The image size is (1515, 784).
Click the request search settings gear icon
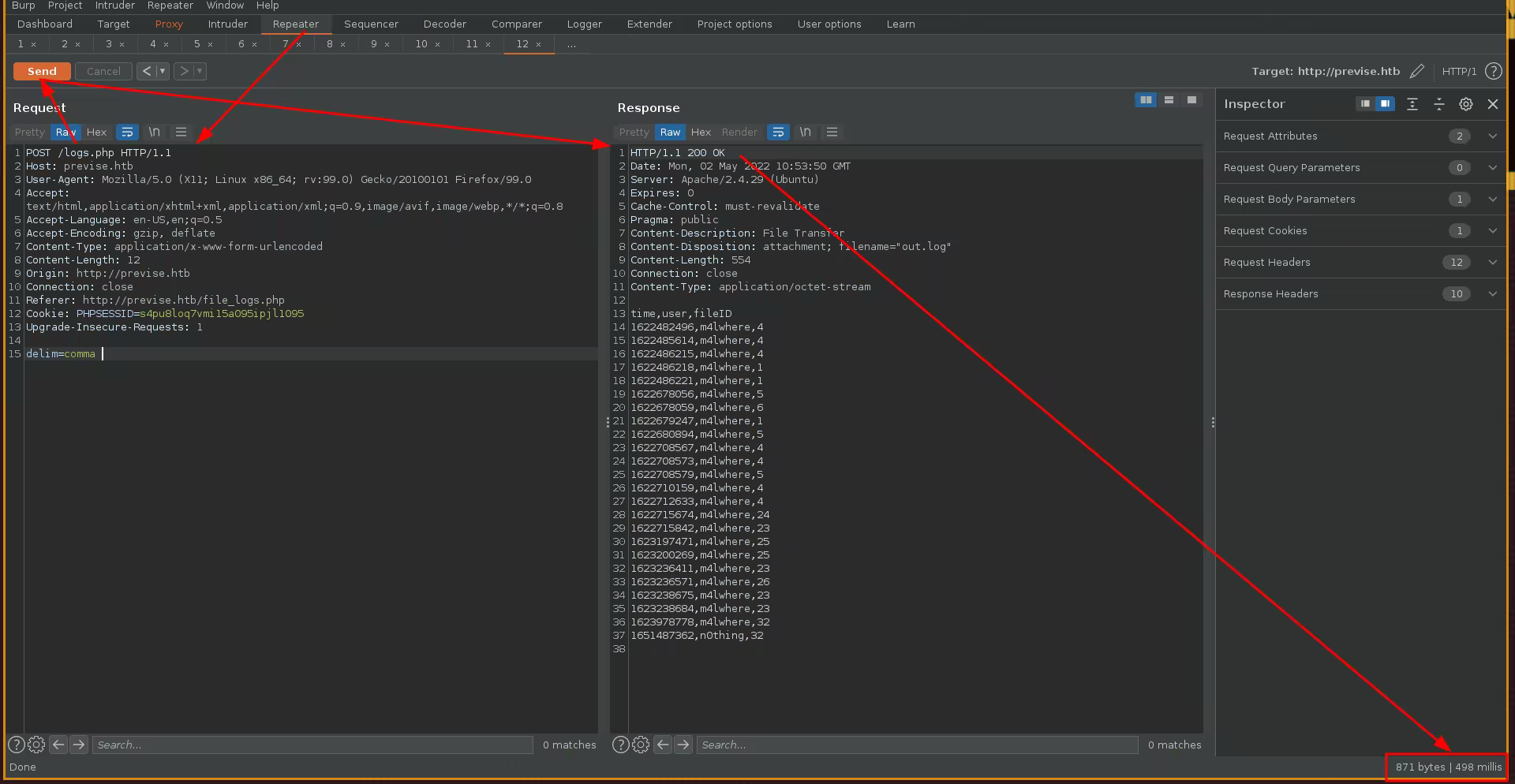click(36, 745)
